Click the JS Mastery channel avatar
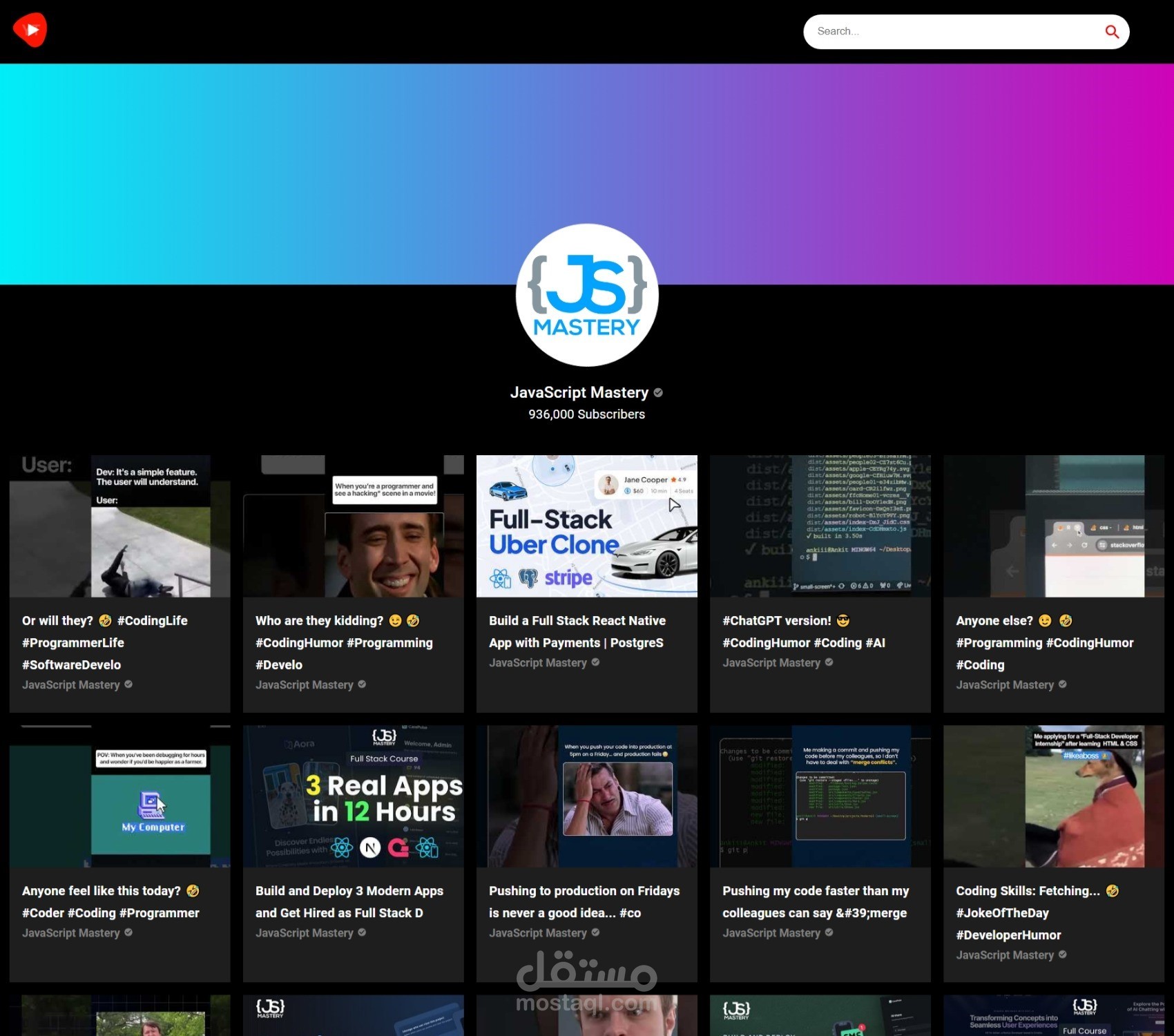This screenshot has width=1174, height=1036. [587, 295]
